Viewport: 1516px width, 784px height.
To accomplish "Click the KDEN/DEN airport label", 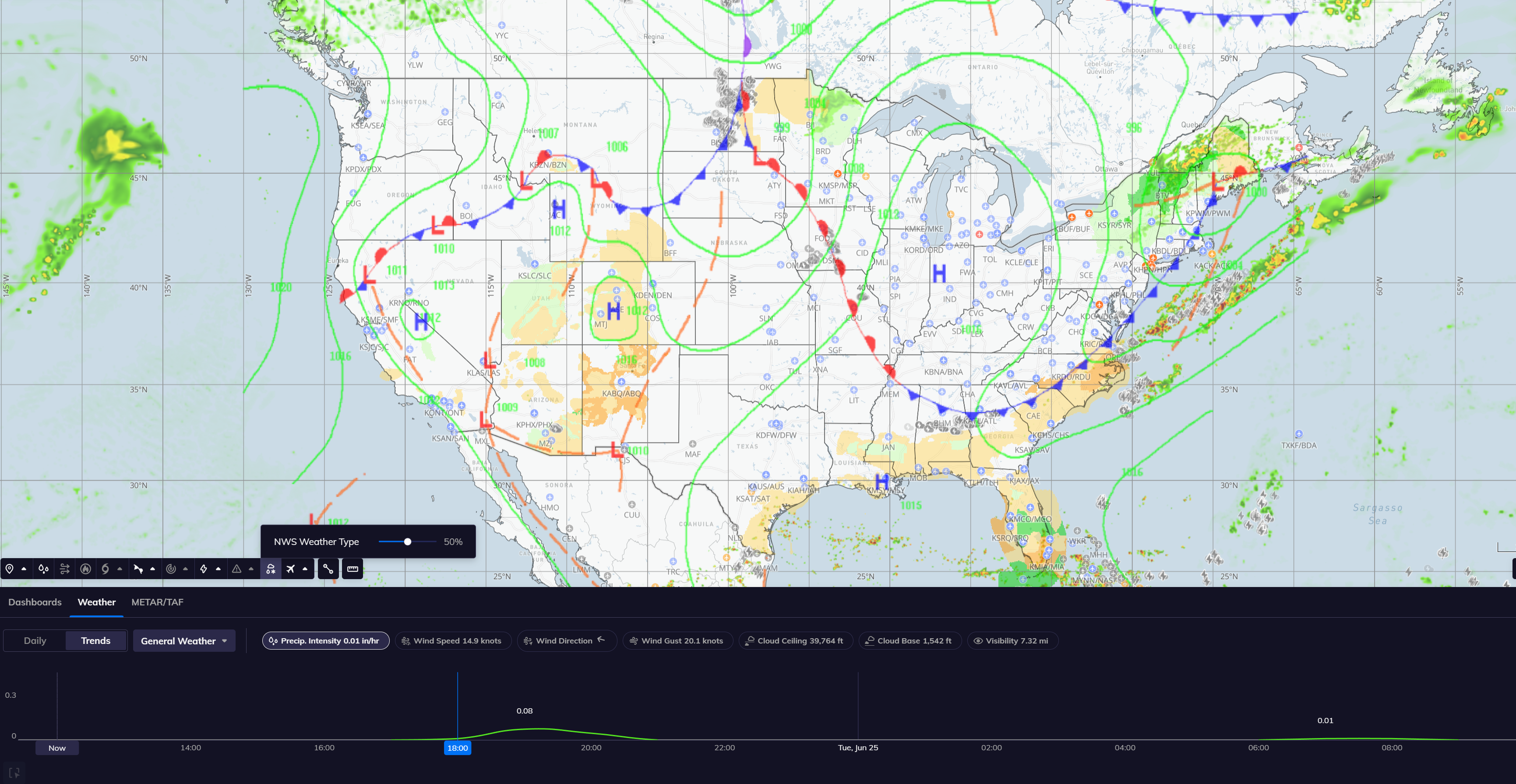I will pyautogui.click(x=652, y=295).
